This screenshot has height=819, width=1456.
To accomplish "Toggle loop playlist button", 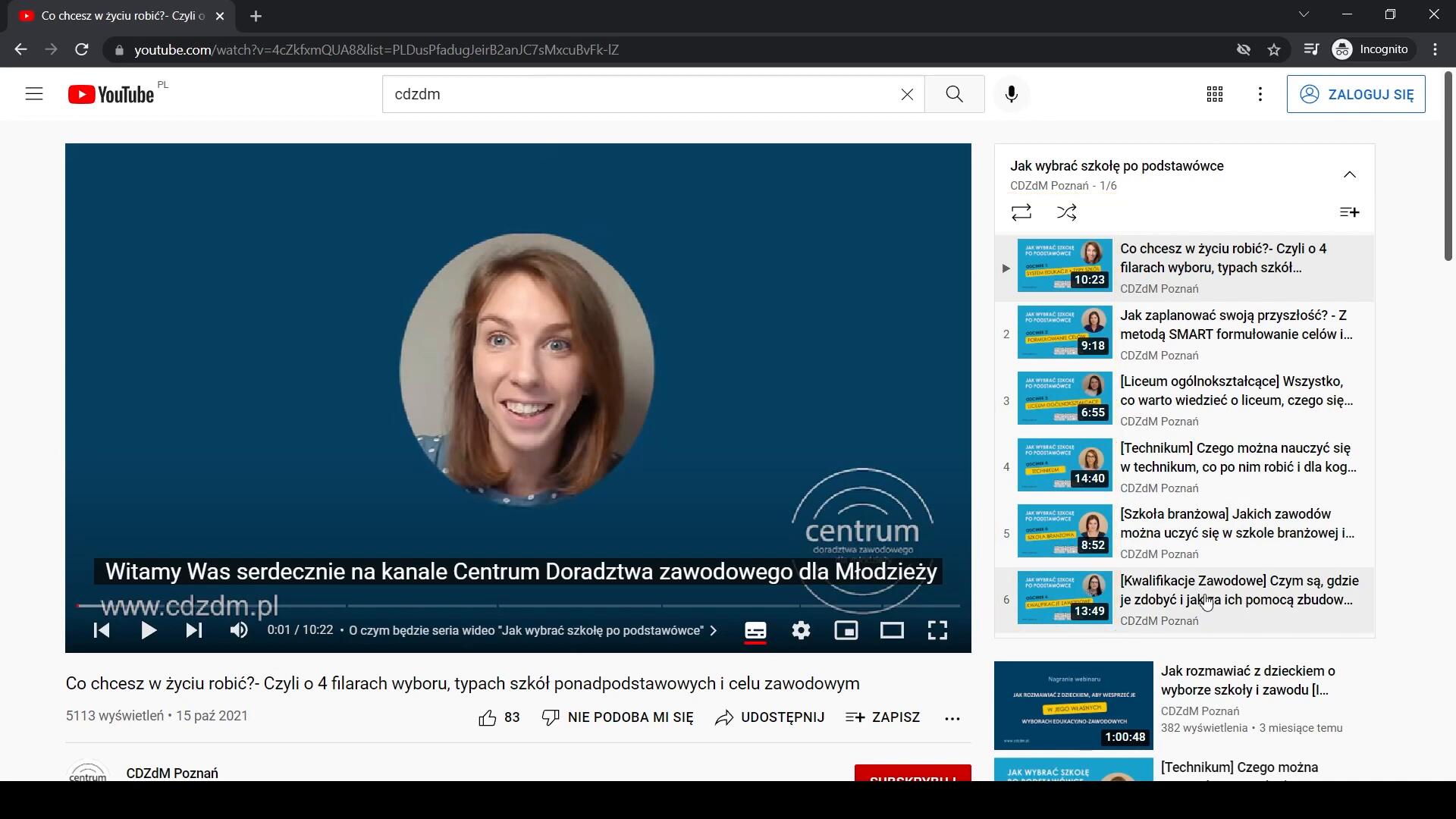I will click(1021, 212).
